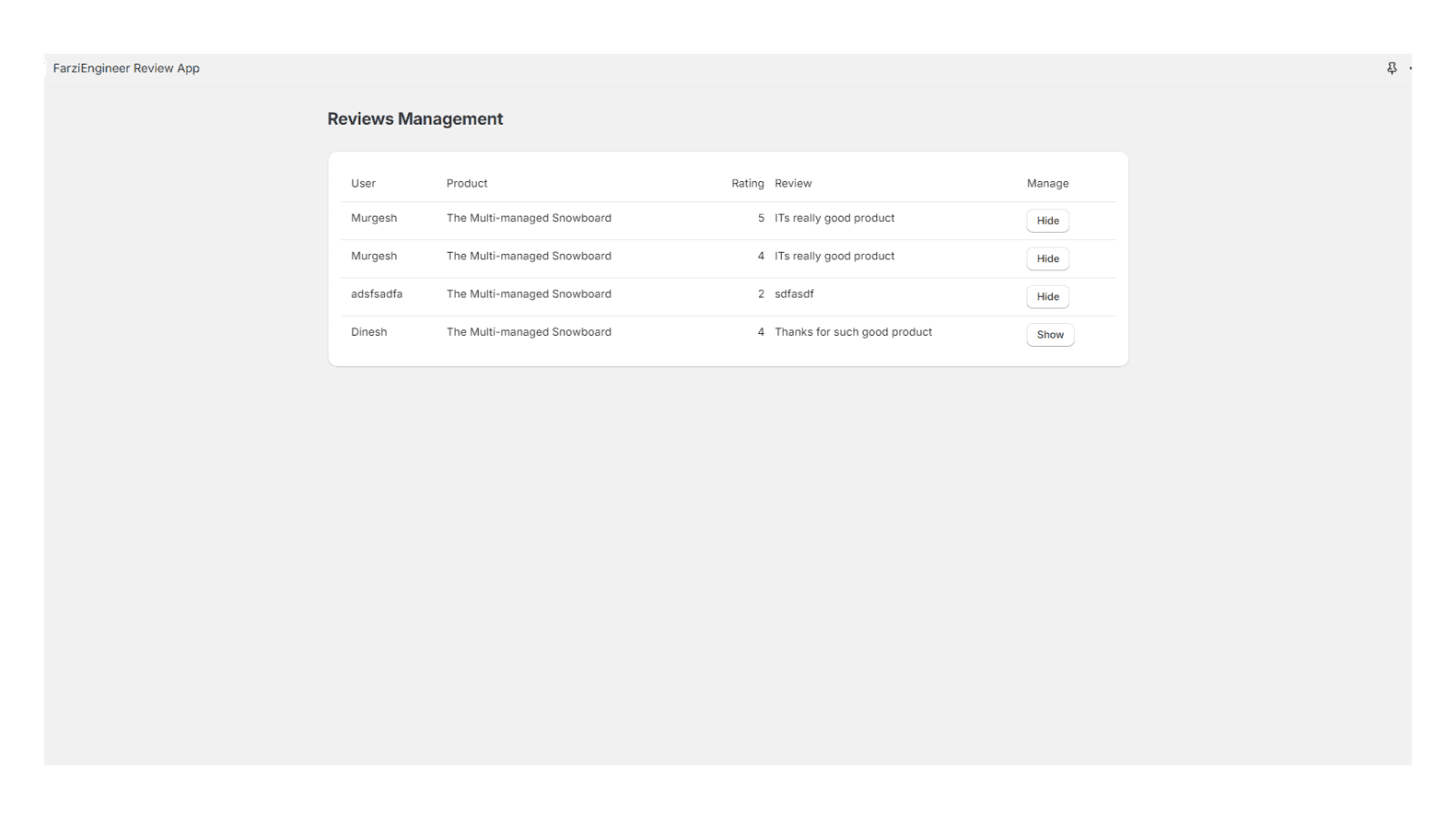Viewport: 1456px width, 819px height.
Task: Click the FarziEngineer Review App title
Action: pos(126,68)
